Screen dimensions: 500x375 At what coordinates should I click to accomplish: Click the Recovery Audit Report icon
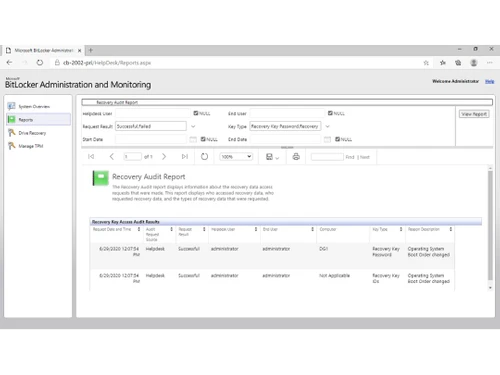(x=101, y=178)
